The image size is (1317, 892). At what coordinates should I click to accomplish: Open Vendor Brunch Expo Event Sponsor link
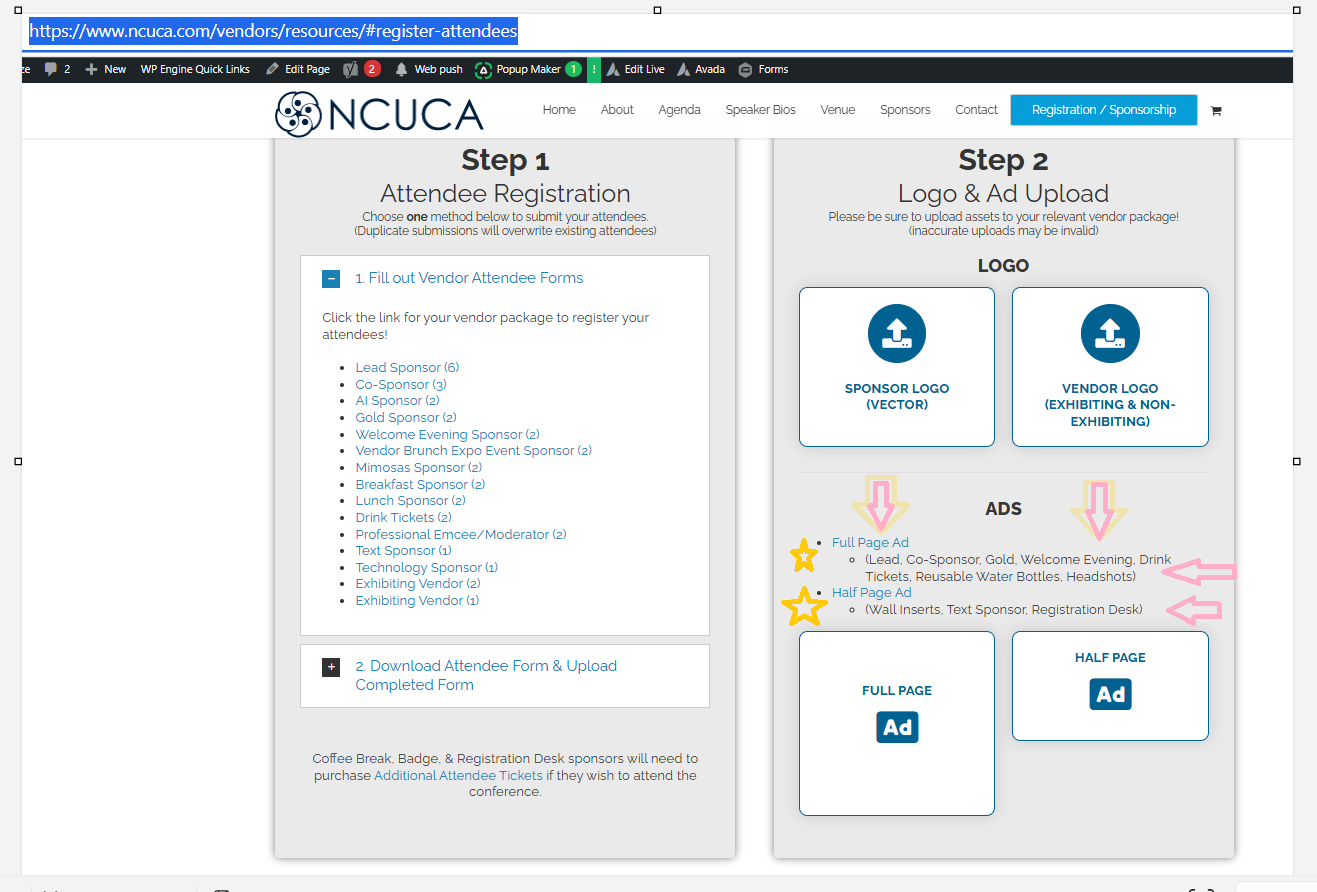click(474, 451)
